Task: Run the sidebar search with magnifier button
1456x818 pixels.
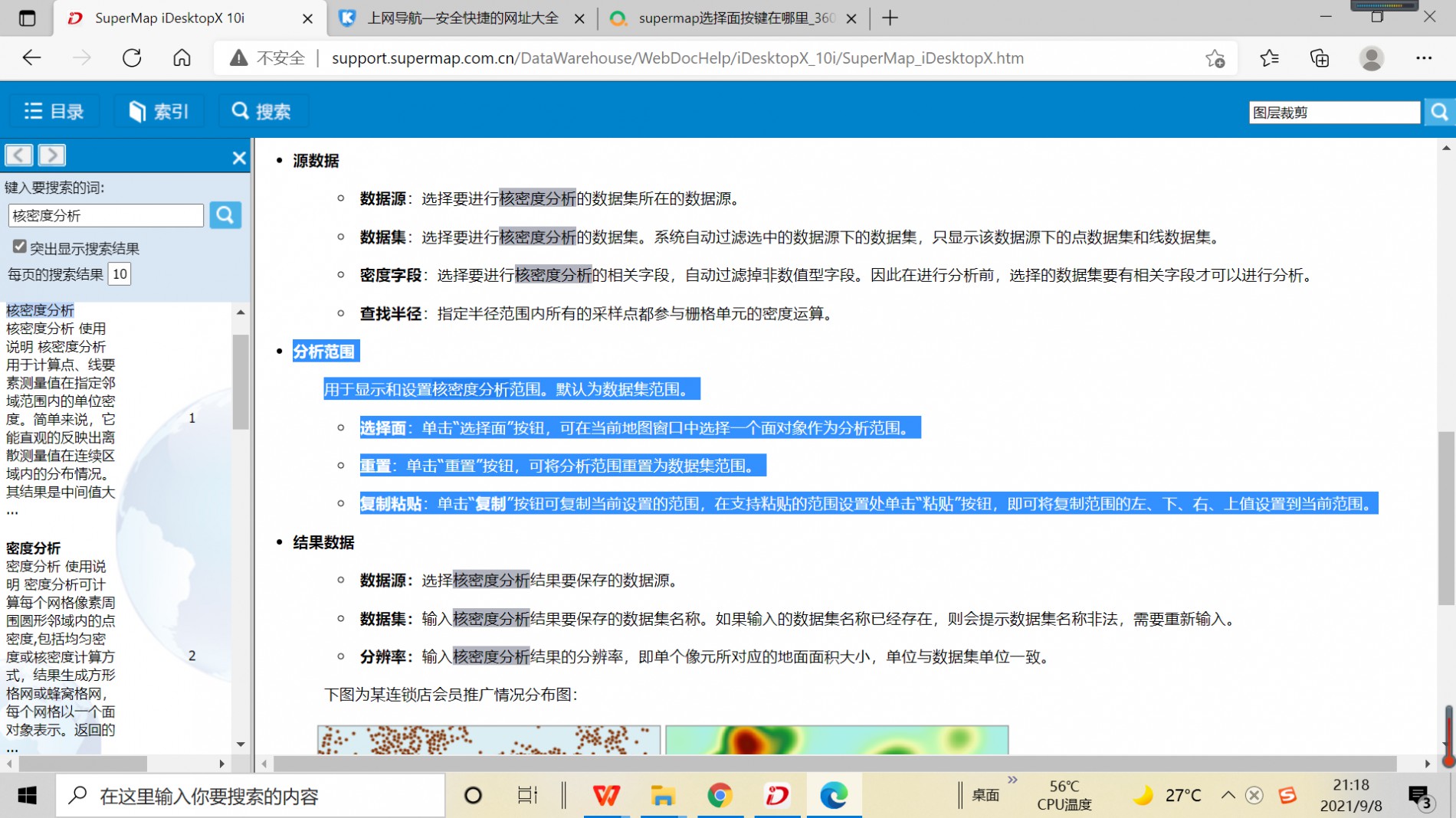Action: tap(225, 215)
